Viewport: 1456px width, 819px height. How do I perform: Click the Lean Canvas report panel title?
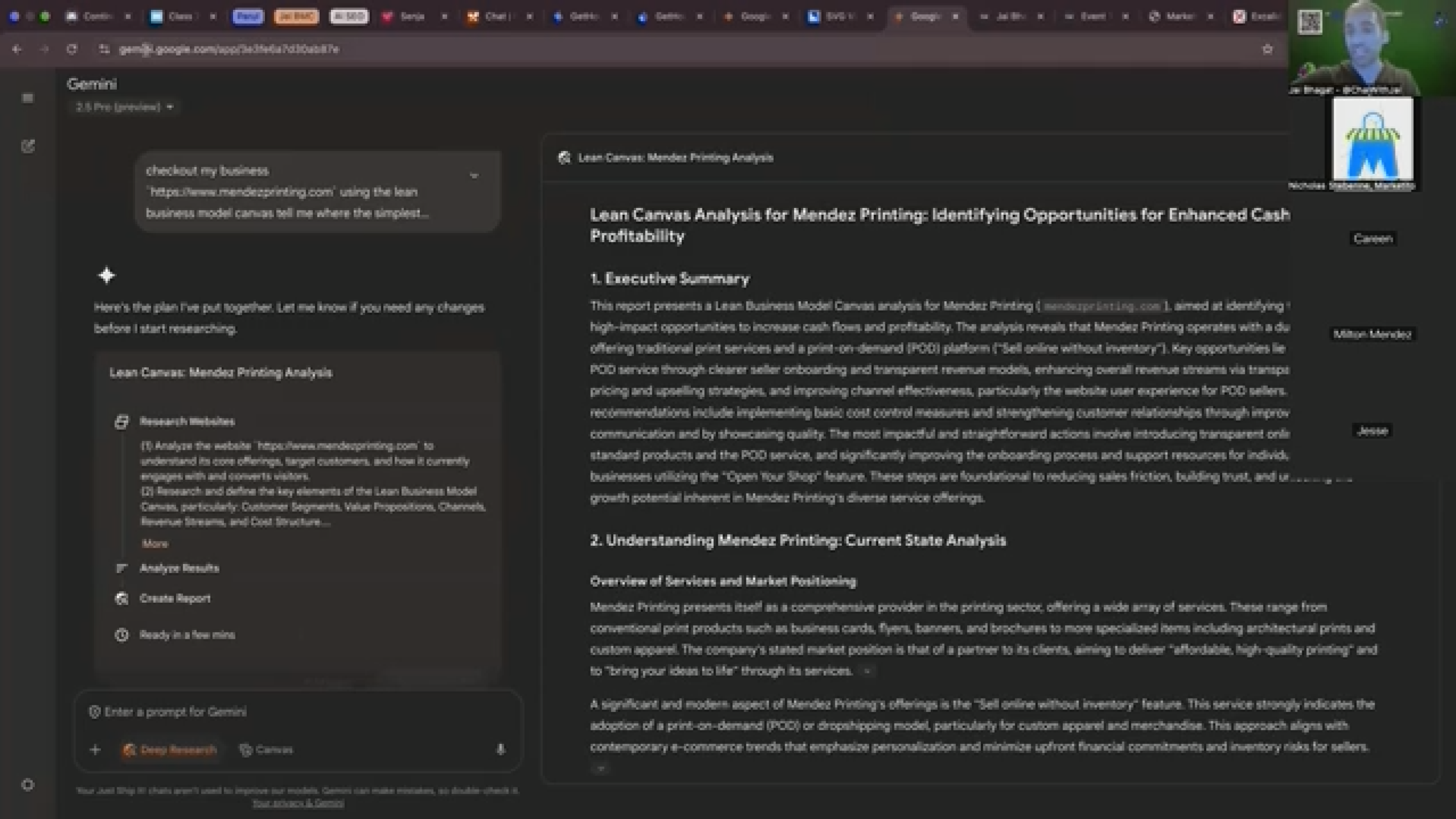[675, 158]
